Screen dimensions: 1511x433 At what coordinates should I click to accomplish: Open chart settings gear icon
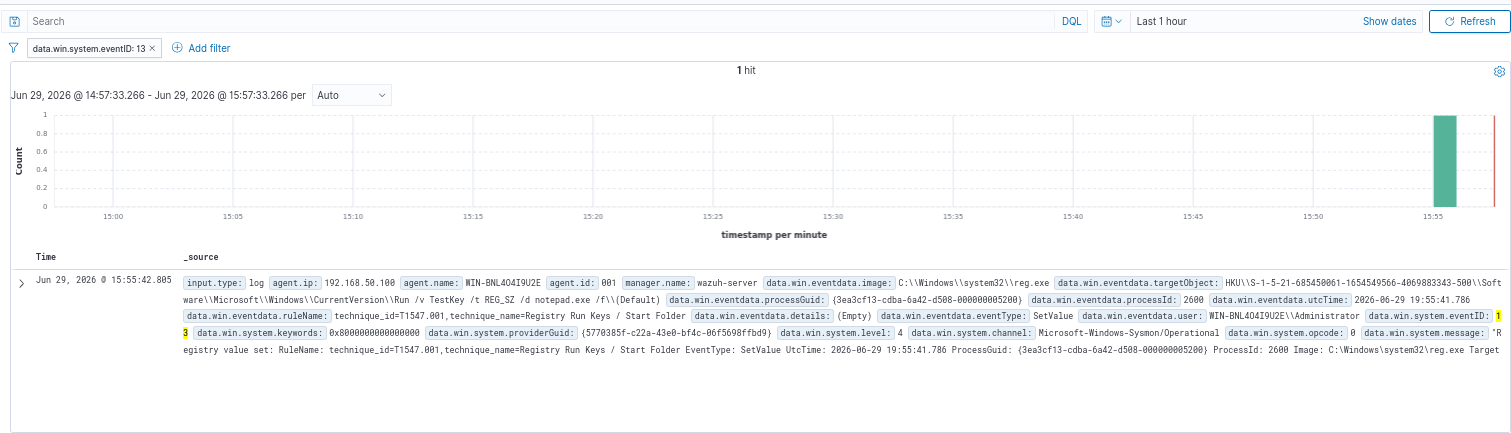tap(1499, 72)
